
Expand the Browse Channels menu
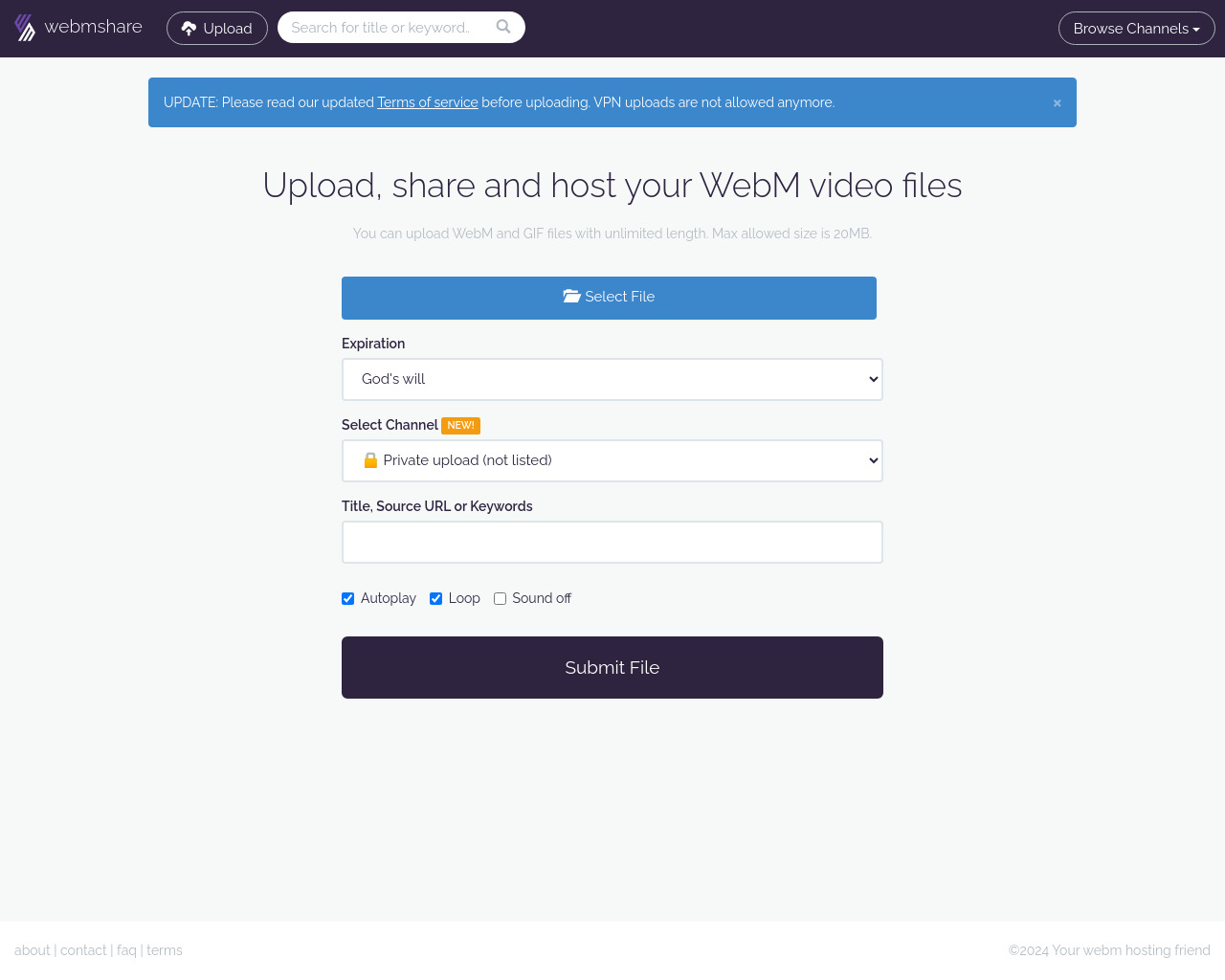tap(1137, 29)
